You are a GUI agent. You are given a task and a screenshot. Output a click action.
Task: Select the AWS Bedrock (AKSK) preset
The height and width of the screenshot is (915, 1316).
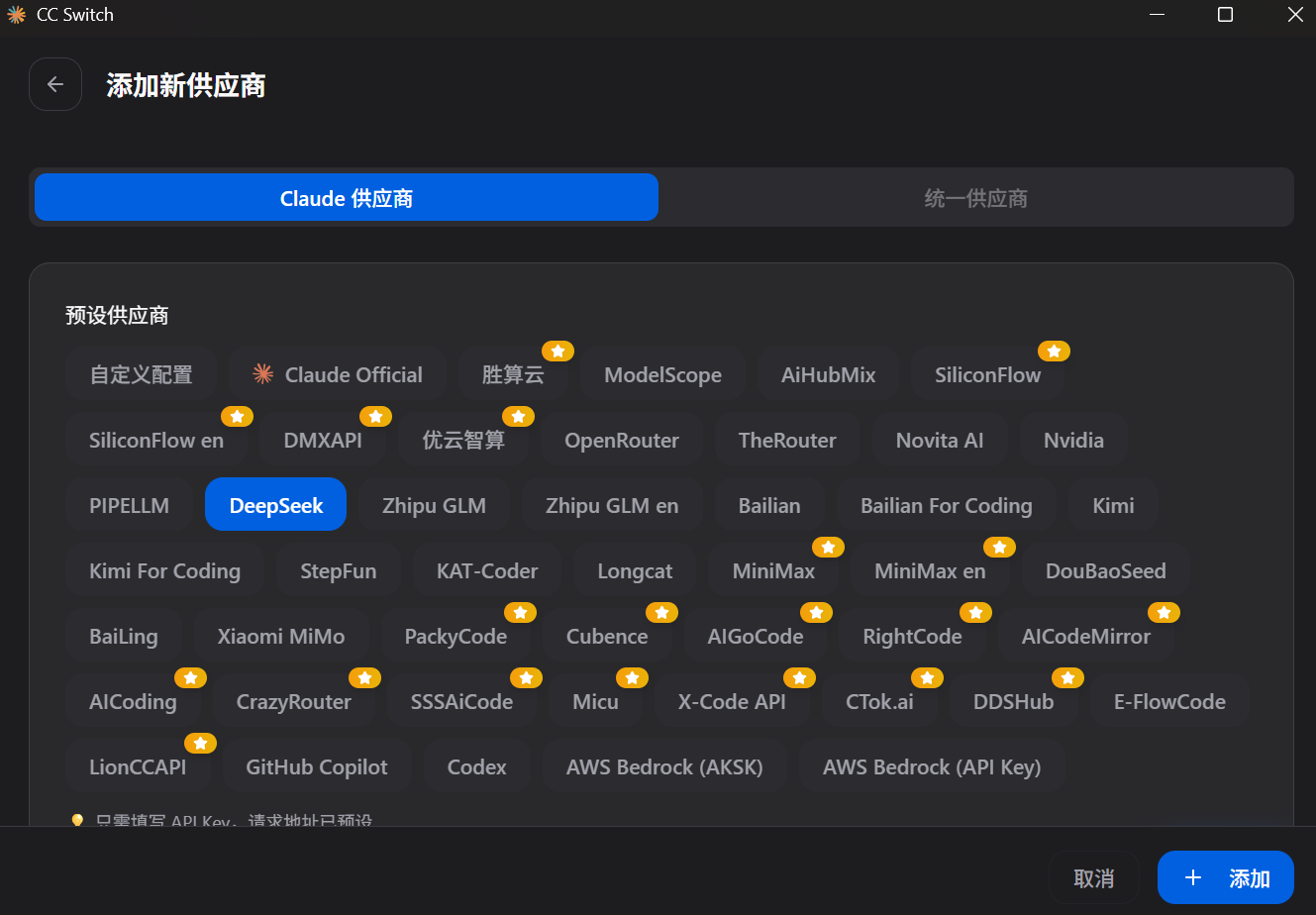[x=664, y=766]
